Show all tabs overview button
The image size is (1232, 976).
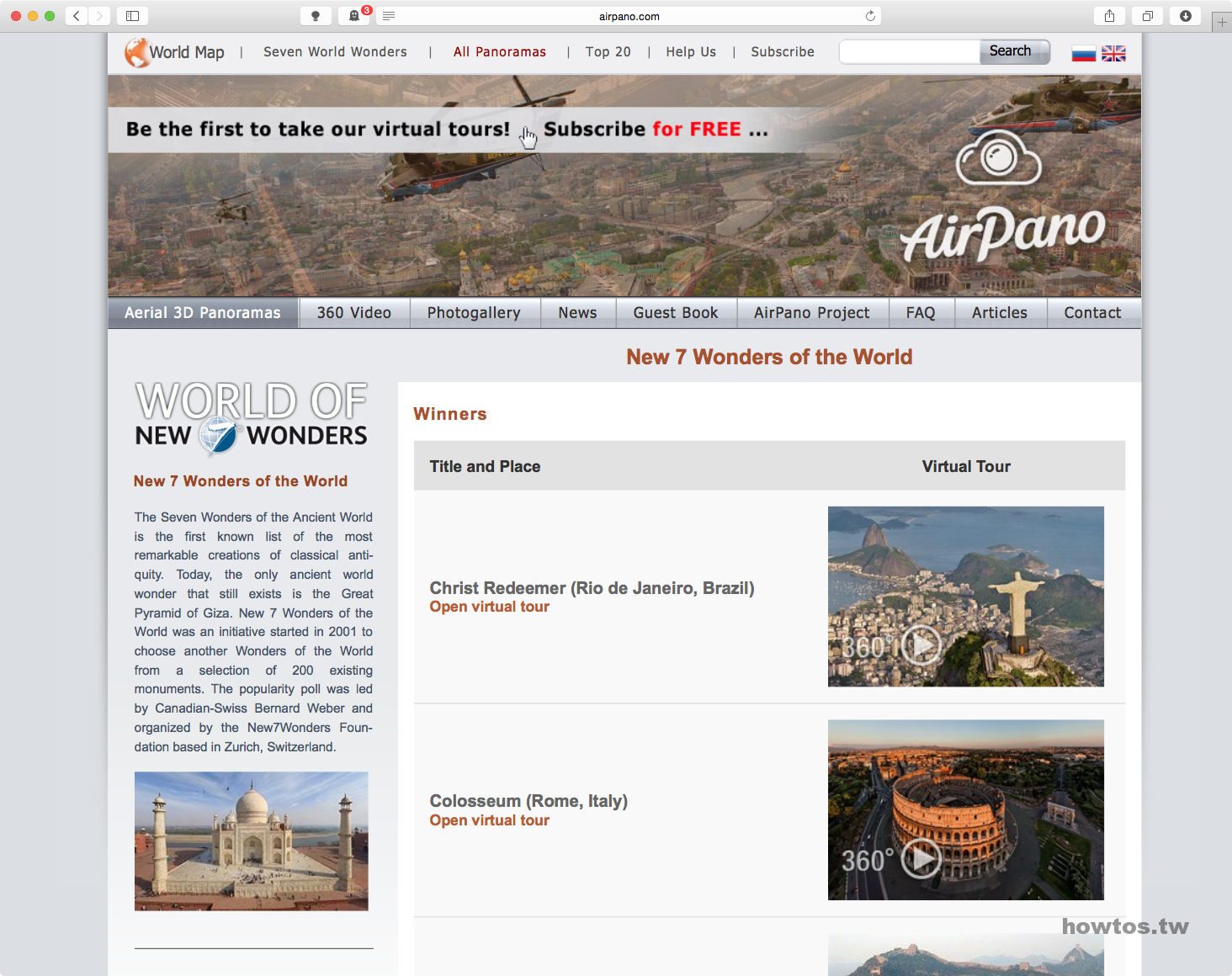(1147, 16)
